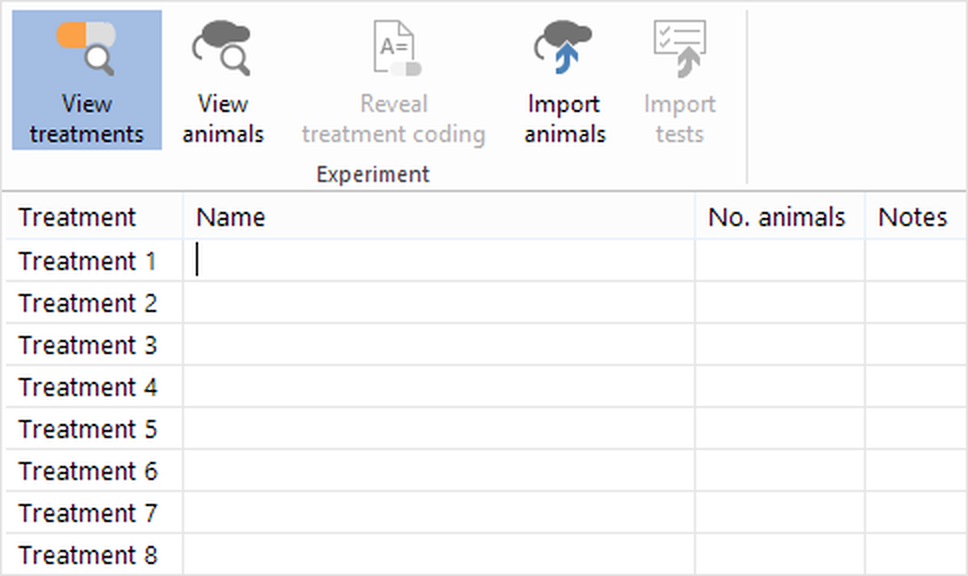This screenshot has height=576, width=968.
Task: Click the Notes column header
Action: click(x=912, y=217)
